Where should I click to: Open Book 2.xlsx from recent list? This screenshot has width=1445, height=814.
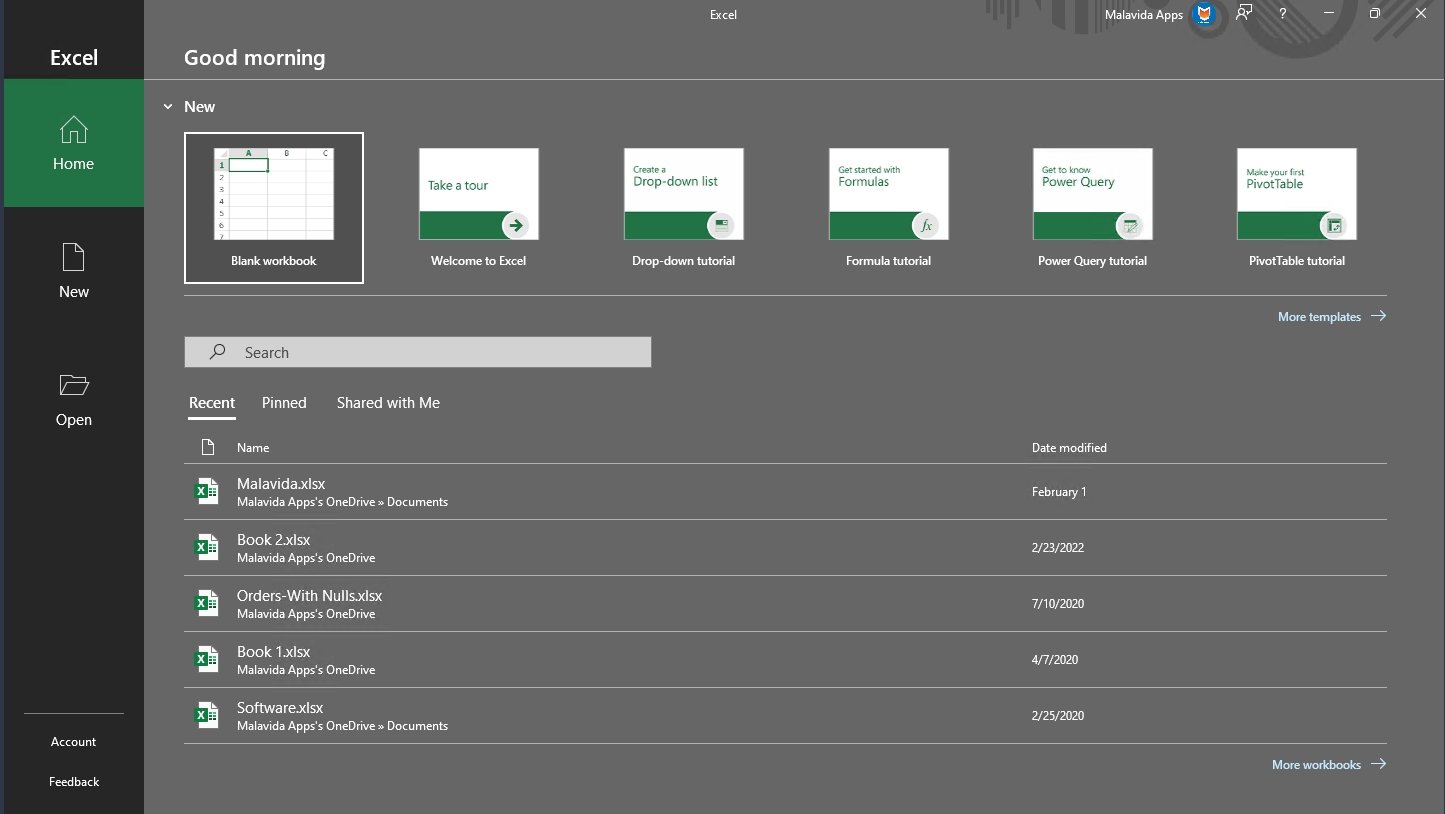(785, 548)
